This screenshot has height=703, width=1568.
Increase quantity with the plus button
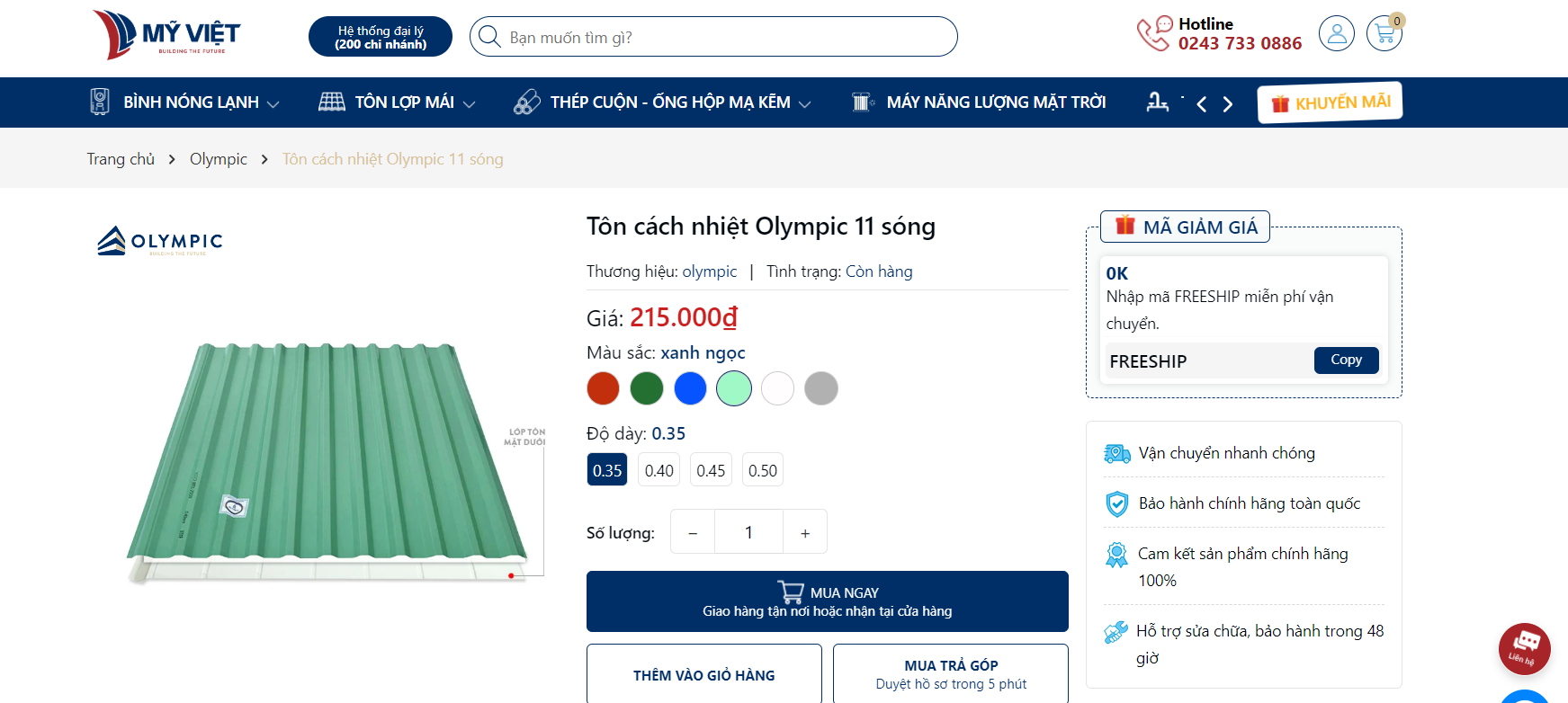point(805,533)
